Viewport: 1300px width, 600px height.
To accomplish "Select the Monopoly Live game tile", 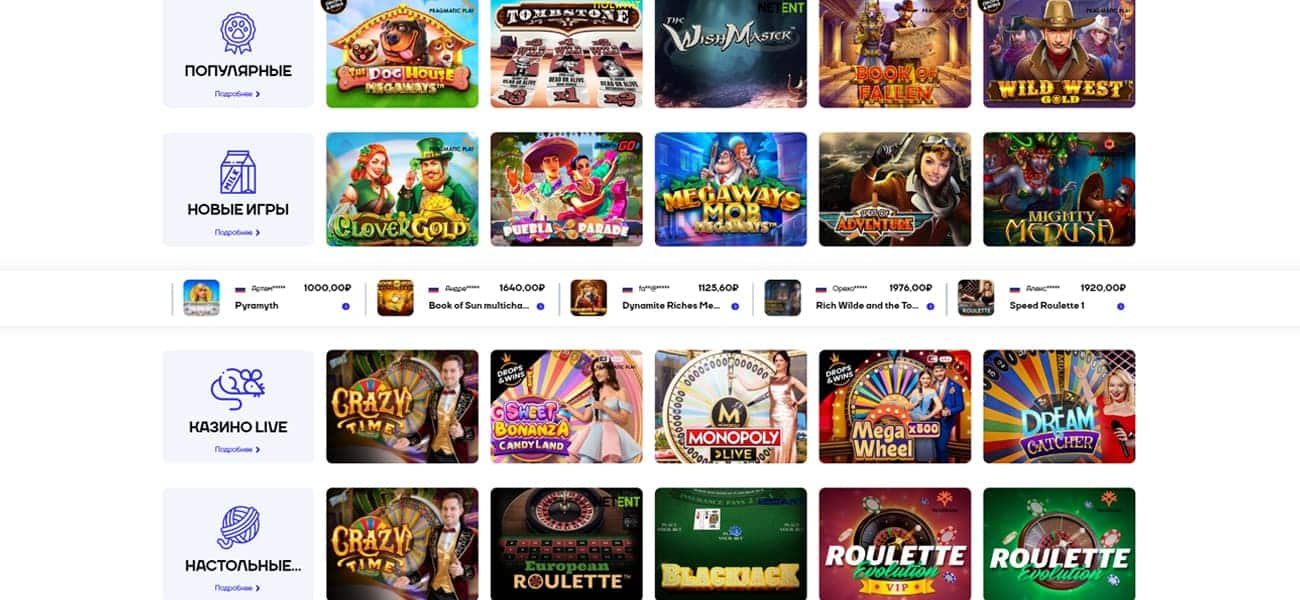I will (731, 406).
